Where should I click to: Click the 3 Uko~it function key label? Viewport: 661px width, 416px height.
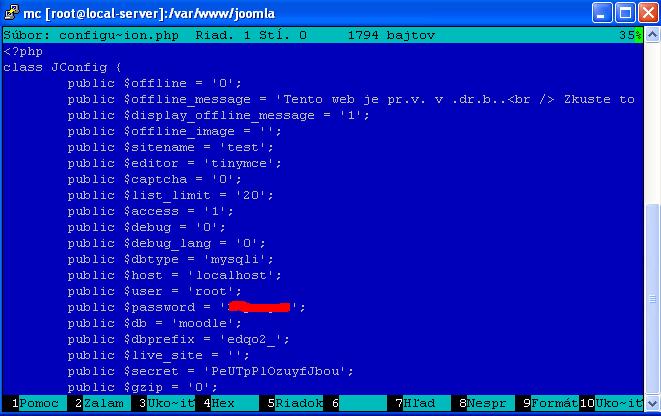166,403
